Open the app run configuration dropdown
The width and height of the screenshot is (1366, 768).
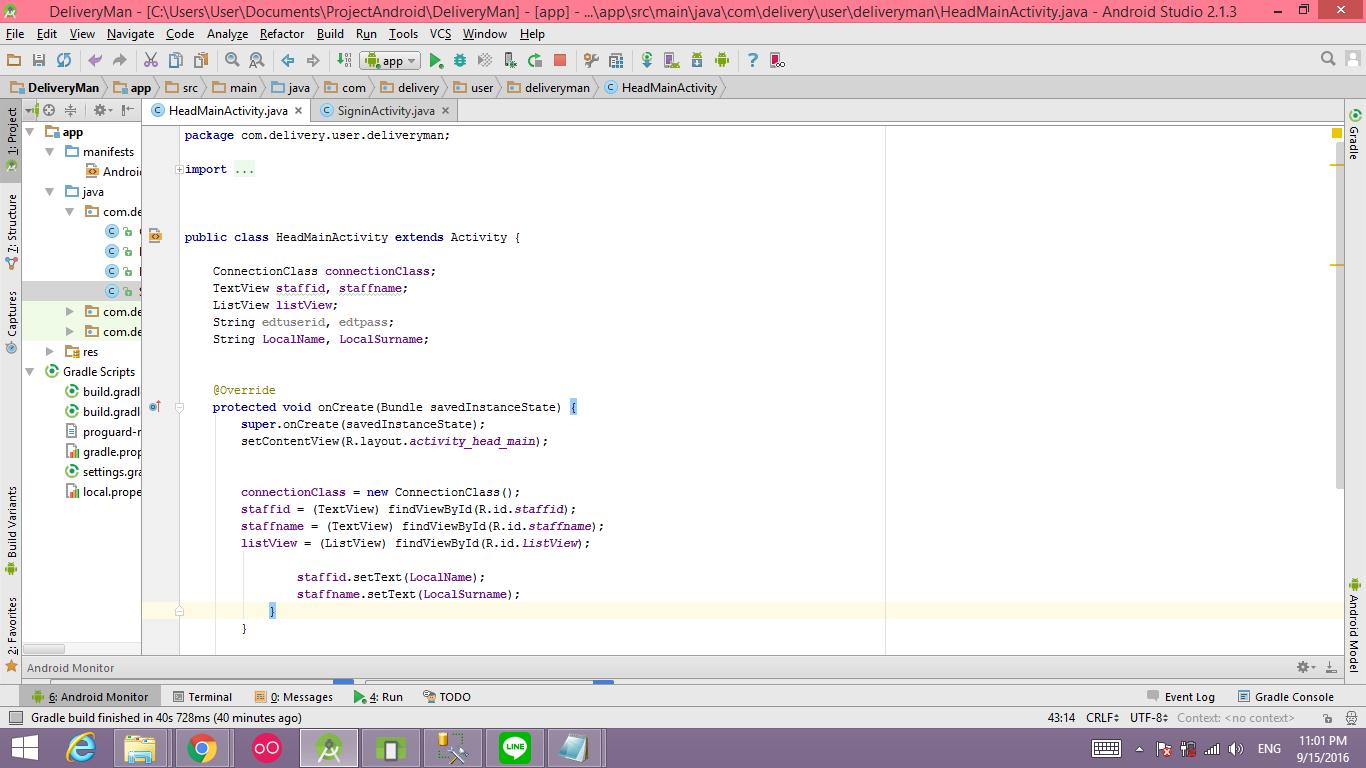click(x=390, y=61)
